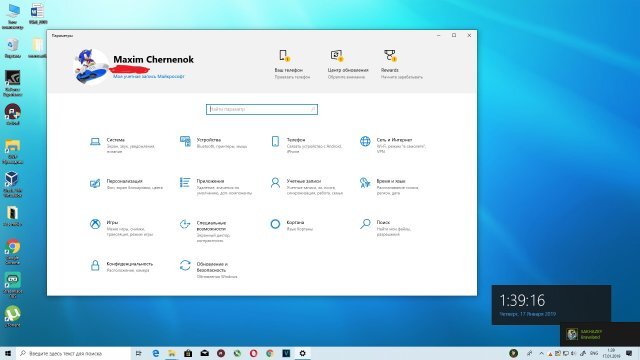Focus the Найти параметр search field
This screenshot has width=640, height=360.
click(x=262, y=109)
